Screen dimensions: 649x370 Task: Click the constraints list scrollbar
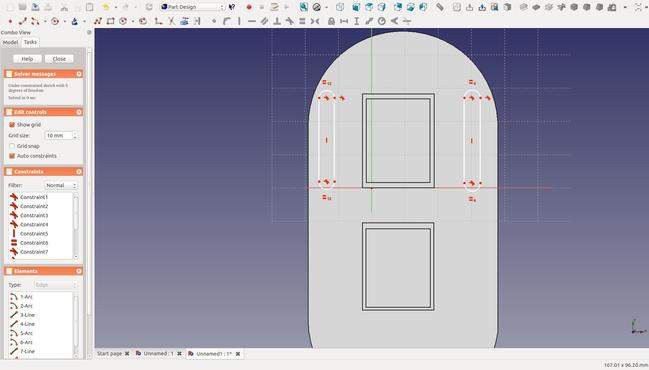point(76,226)
